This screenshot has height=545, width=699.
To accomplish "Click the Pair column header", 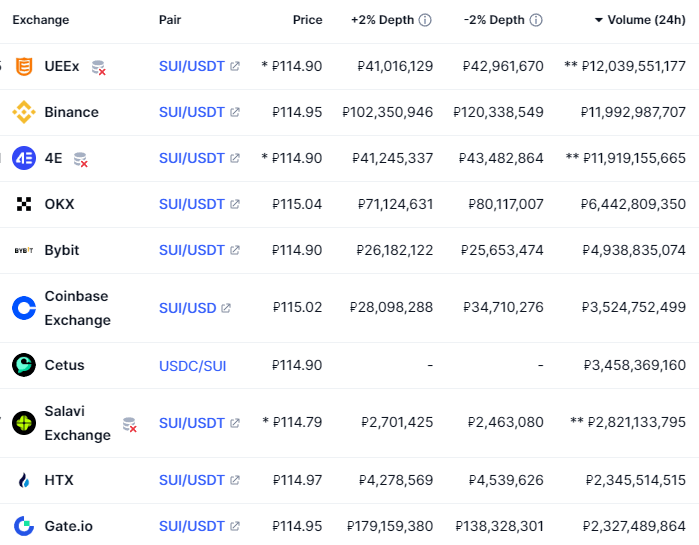I will 170,20.
